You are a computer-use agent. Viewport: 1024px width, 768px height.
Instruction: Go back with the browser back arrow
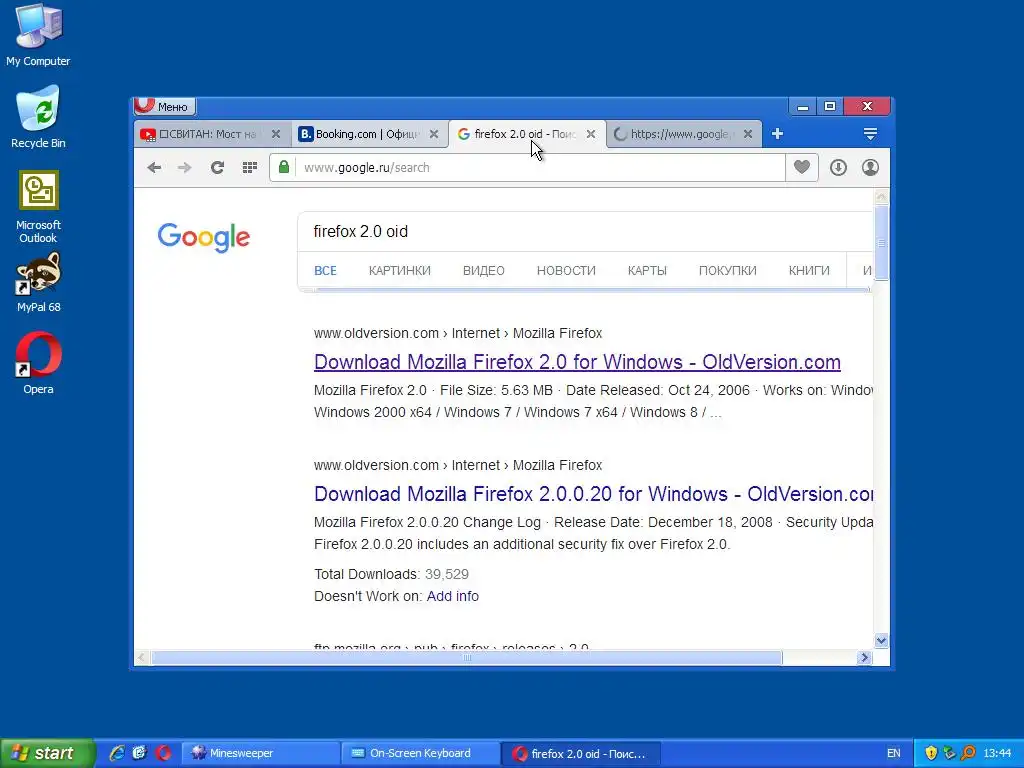click(154, 168)
